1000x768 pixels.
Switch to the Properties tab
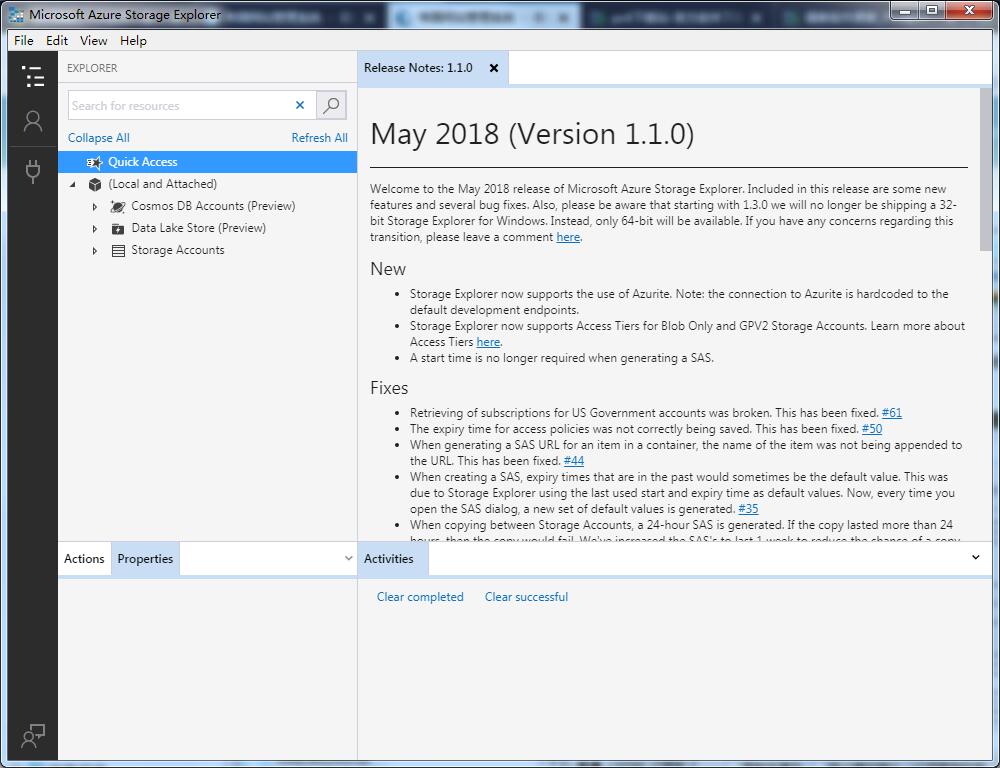click(x=145, y=559)
